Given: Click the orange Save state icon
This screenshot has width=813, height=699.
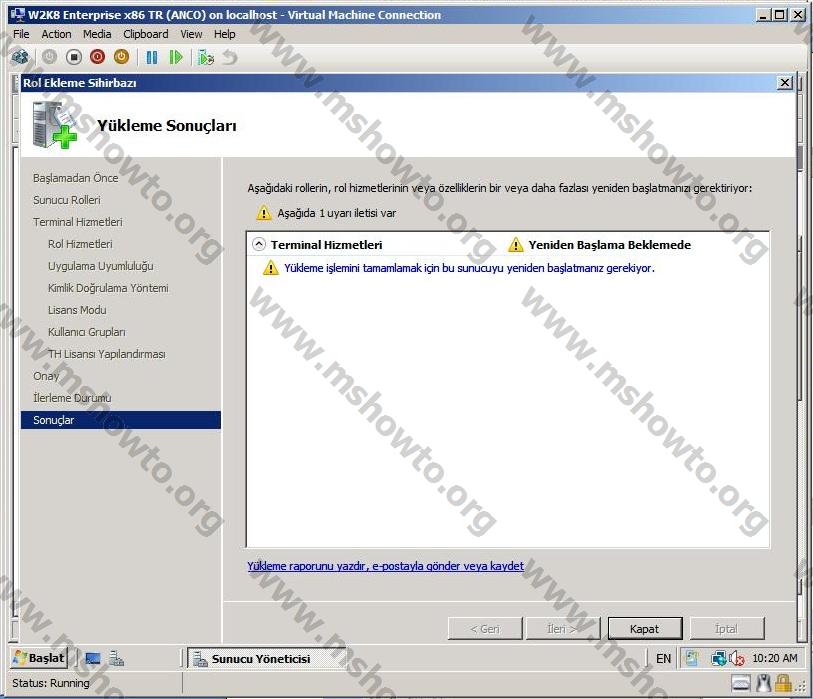Looking at the screenshot, I should click(121, 57).
